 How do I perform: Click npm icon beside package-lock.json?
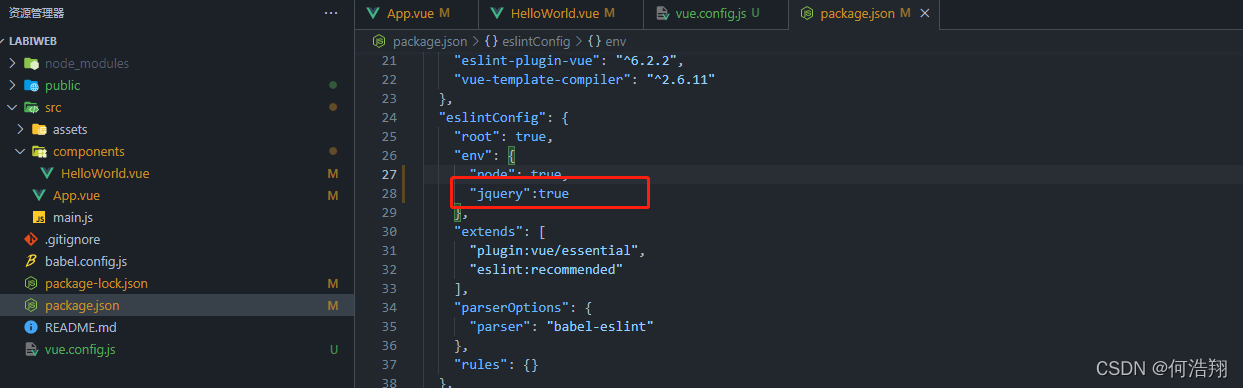coord(31,283)
